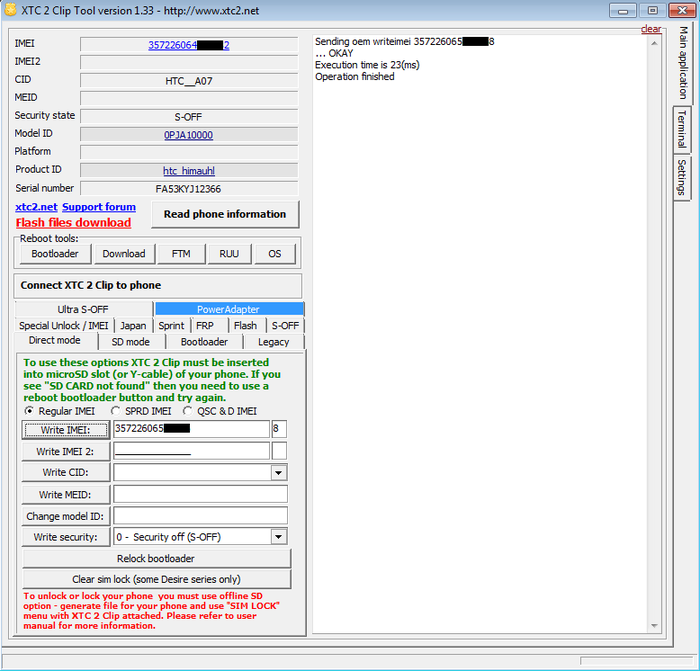This screenshot has width=700, height=671.
Task: Reboot to Bootloader using reboot tools
Action: coord(55,254)
